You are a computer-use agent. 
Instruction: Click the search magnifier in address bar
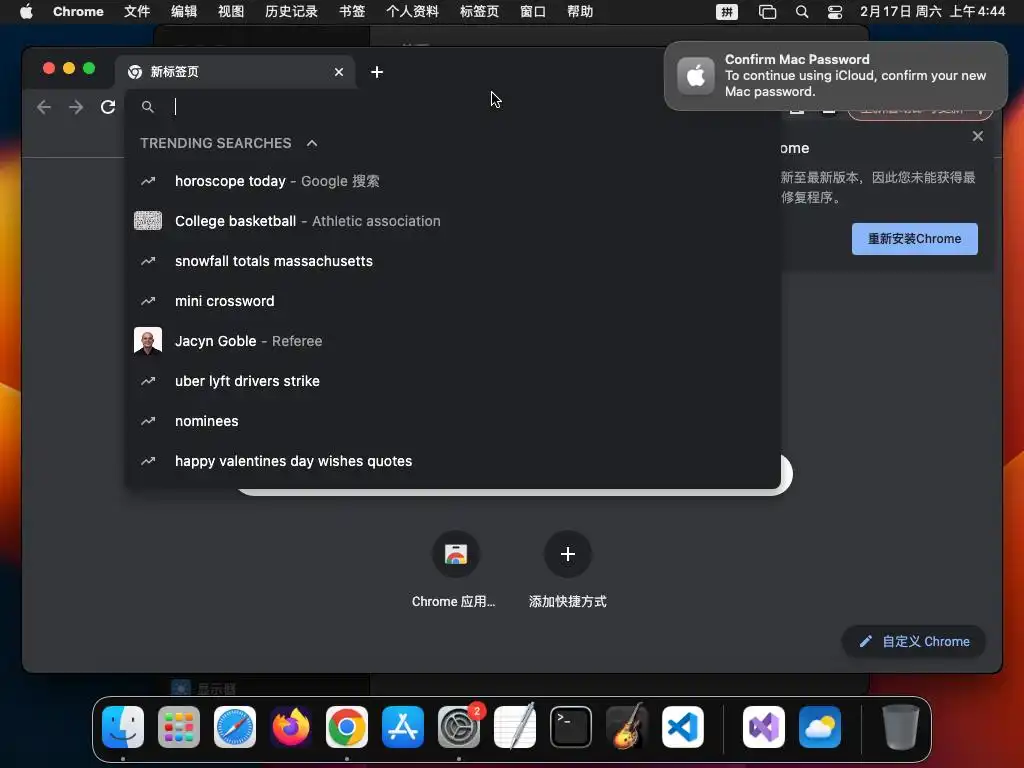[x=148, y=106]
